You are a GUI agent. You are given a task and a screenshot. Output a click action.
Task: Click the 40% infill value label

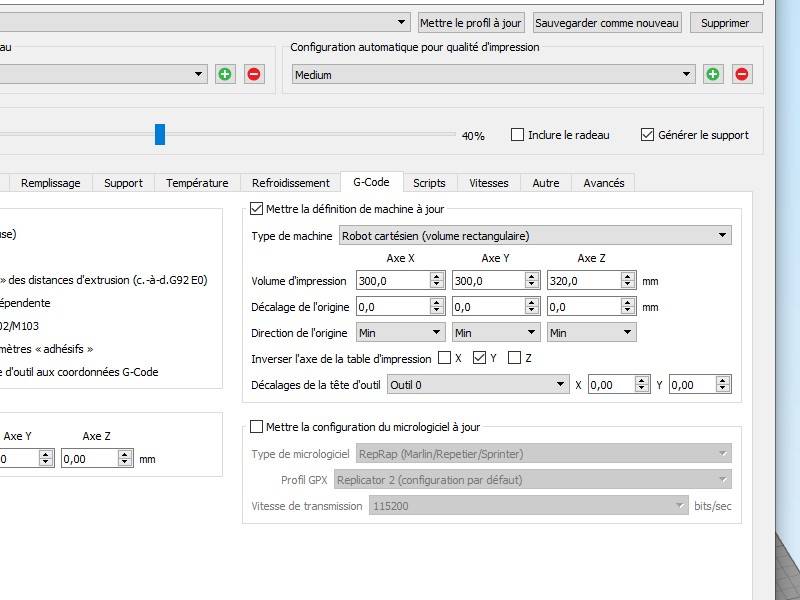pyautogui.click(x=473, y=136)
